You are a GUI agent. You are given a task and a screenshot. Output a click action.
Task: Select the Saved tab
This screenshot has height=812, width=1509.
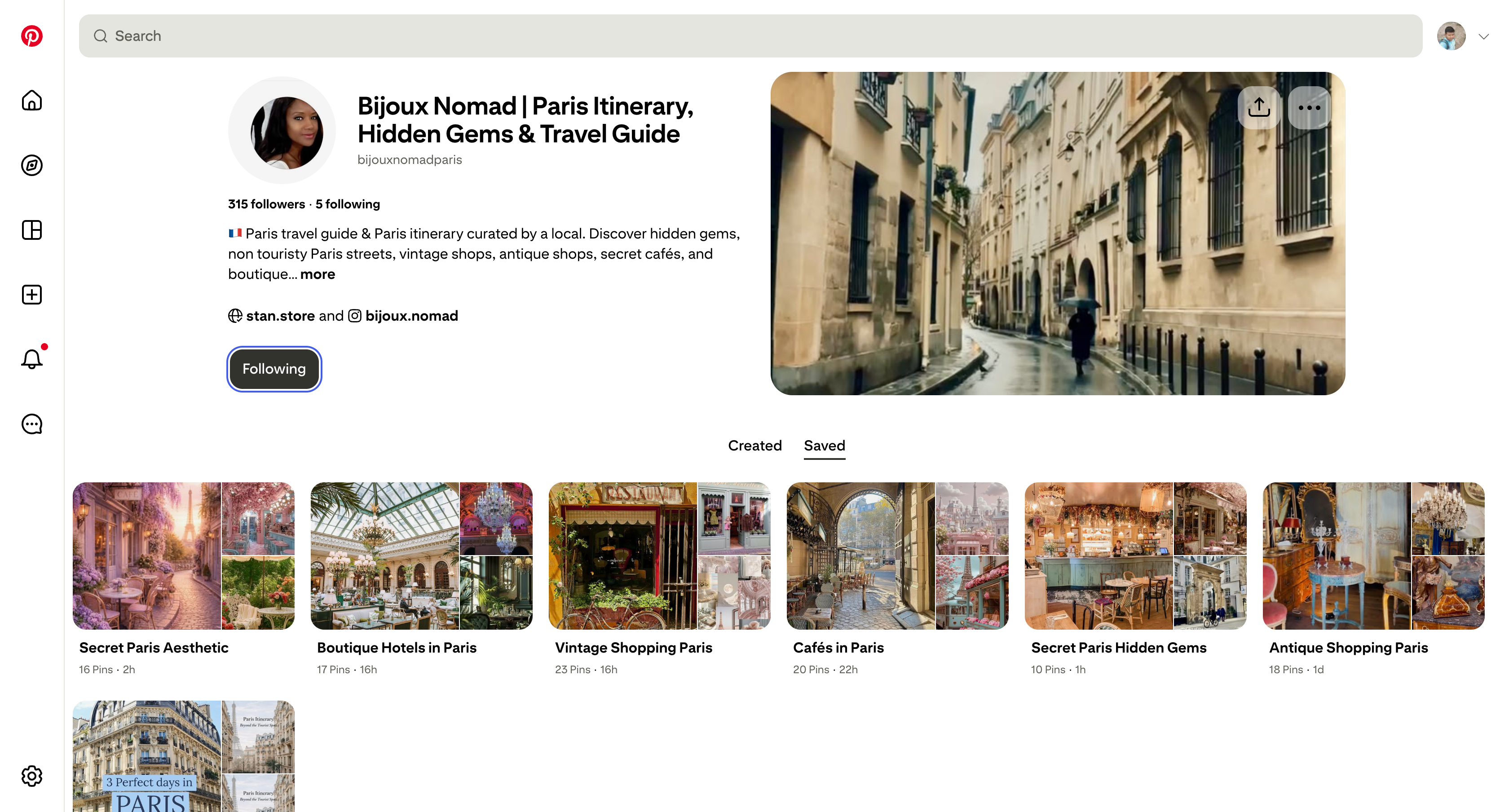pos(824,445)
